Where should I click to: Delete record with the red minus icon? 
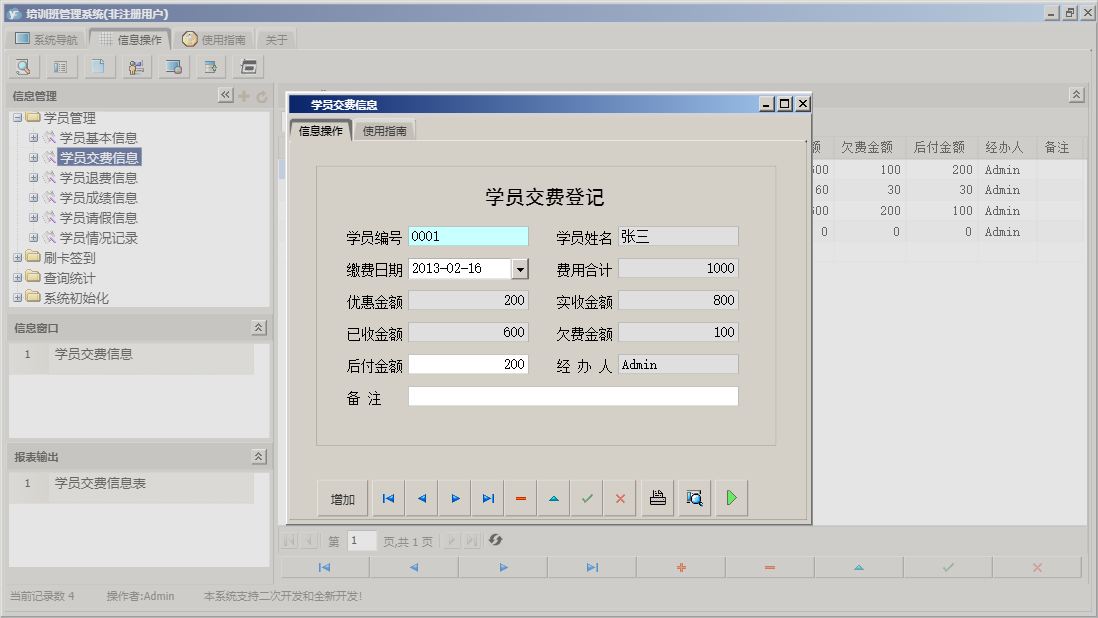[x=520, y=497]
